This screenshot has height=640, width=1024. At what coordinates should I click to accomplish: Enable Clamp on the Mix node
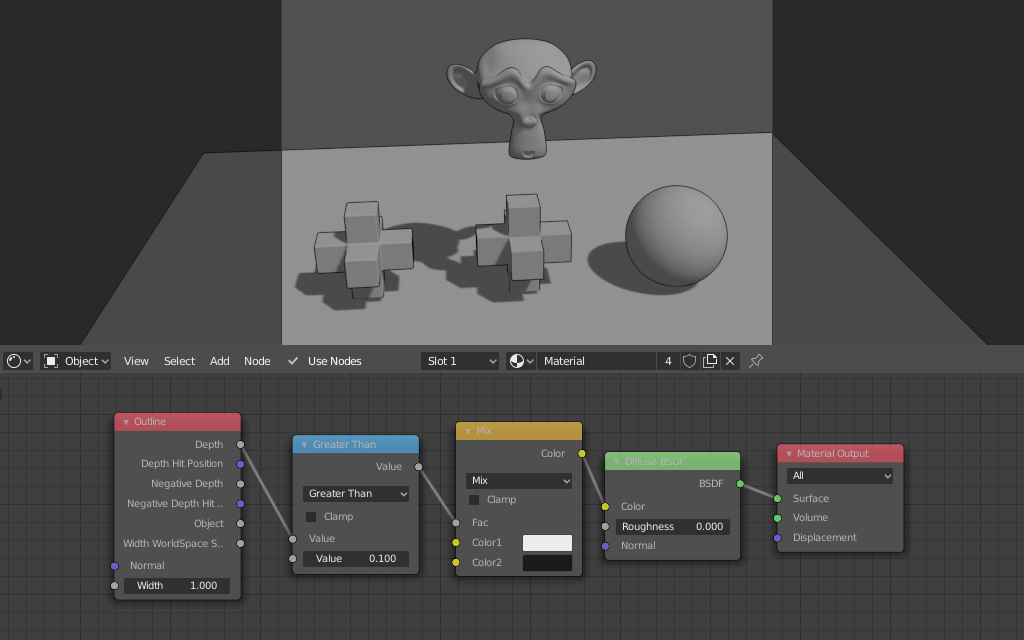tap(474, 500)
